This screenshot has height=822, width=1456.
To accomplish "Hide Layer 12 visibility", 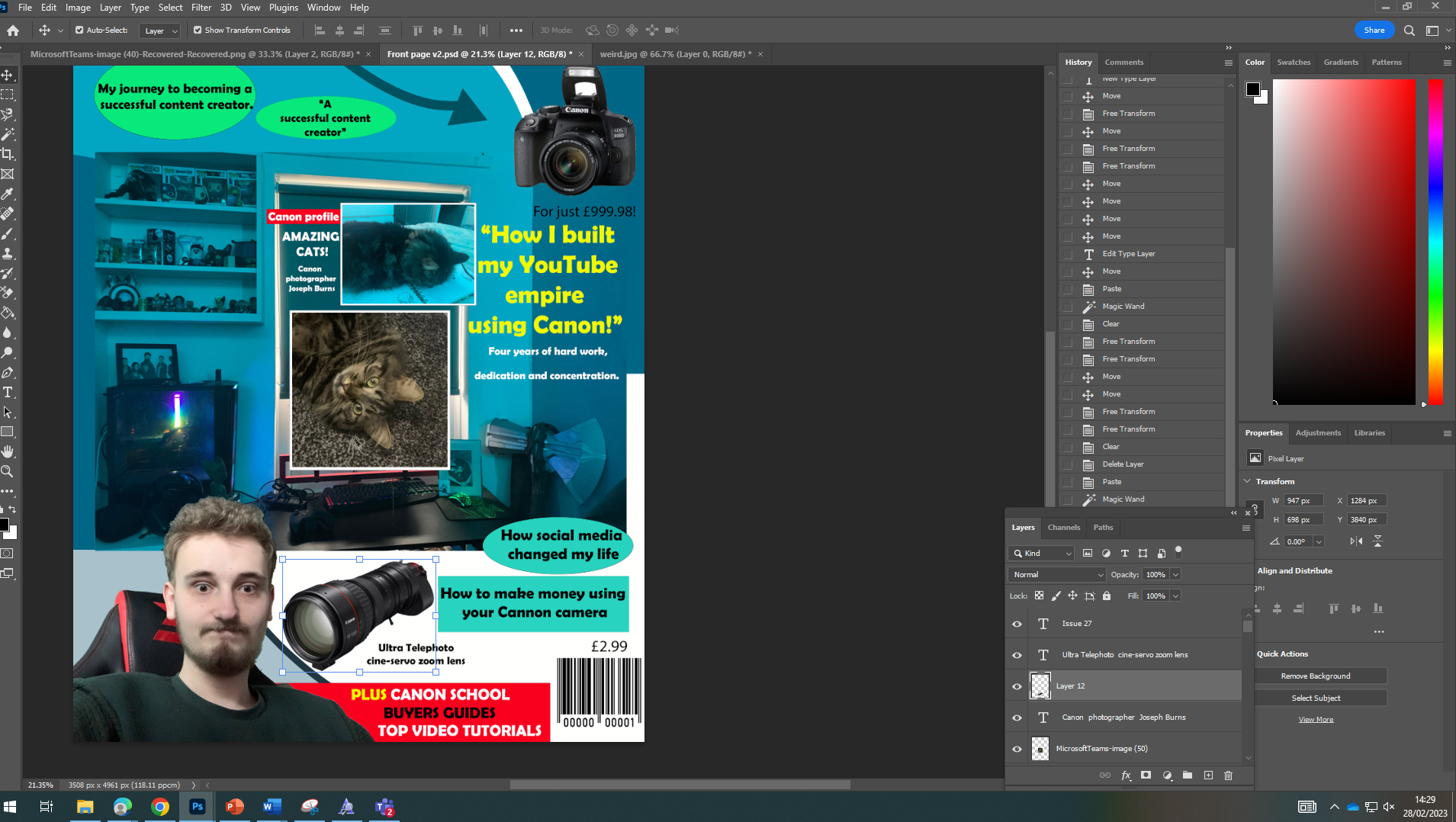I will coord(1017,686).
